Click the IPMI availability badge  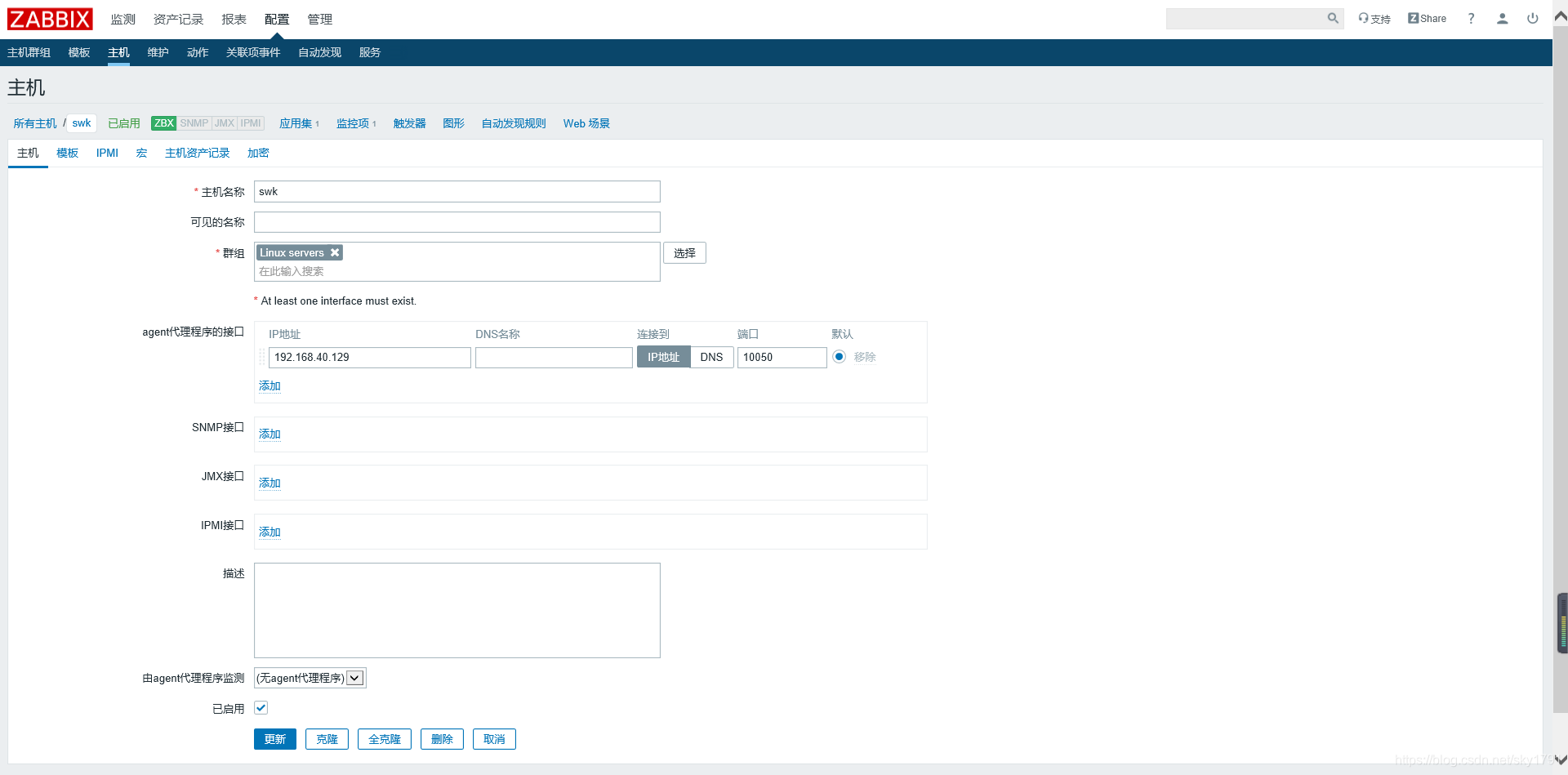[251, 123]
